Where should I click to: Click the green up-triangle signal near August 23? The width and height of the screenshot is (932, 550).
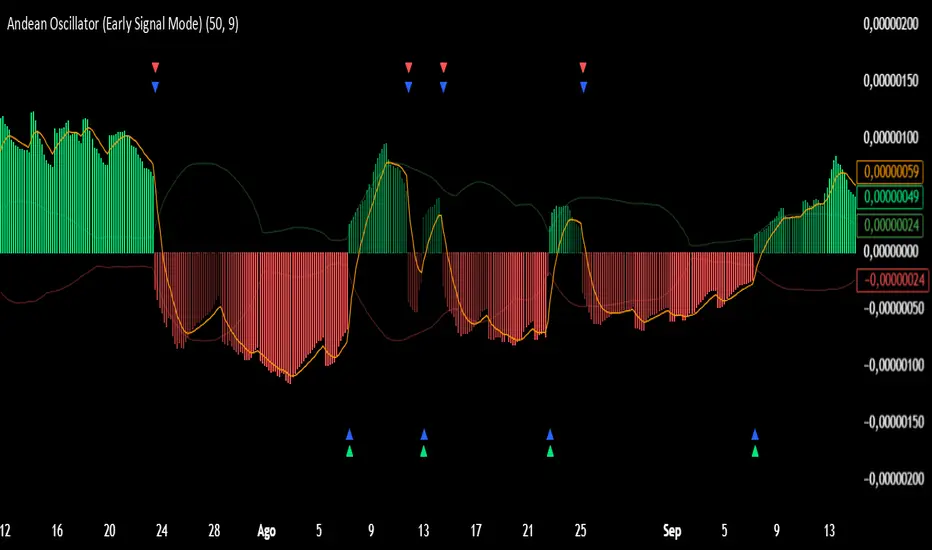[550, 451]
